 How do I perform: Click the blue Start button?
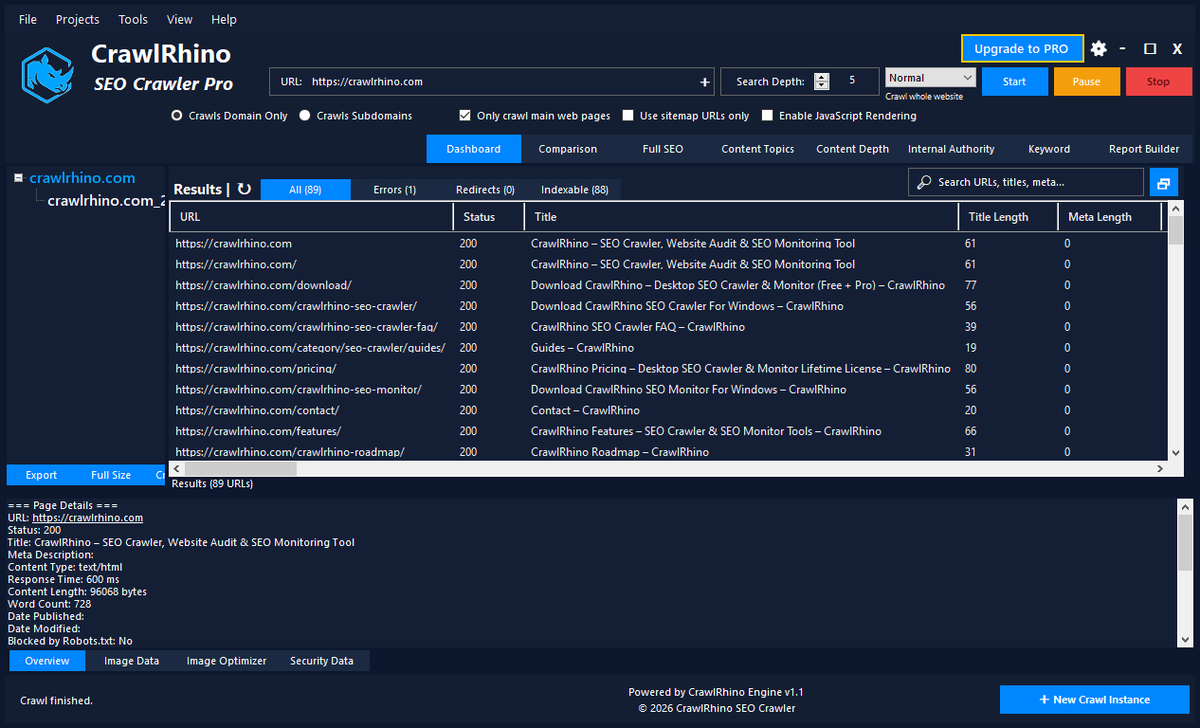point(1014,82)
